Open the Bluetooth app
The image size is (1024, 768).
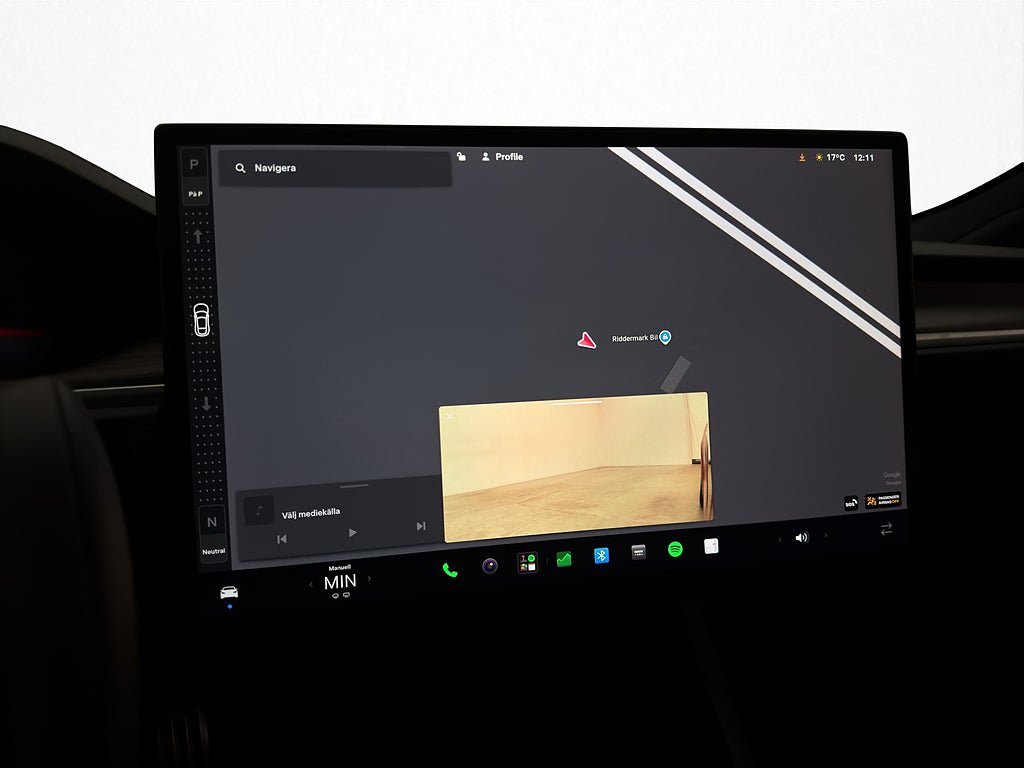[x=601, y=556]
